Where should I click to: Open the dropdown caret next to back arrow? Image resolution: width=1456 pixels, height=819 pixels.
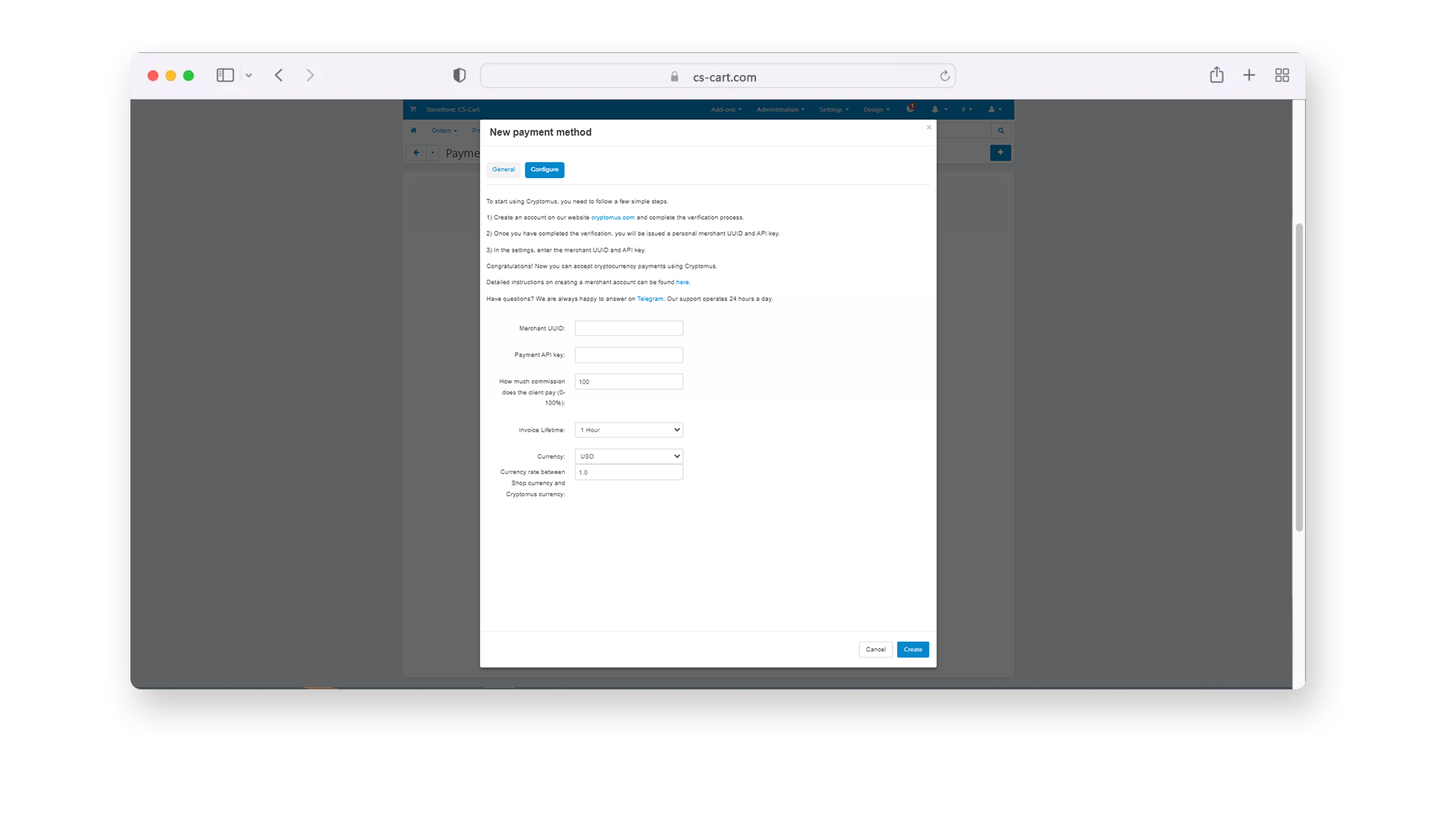coord(432,152)
